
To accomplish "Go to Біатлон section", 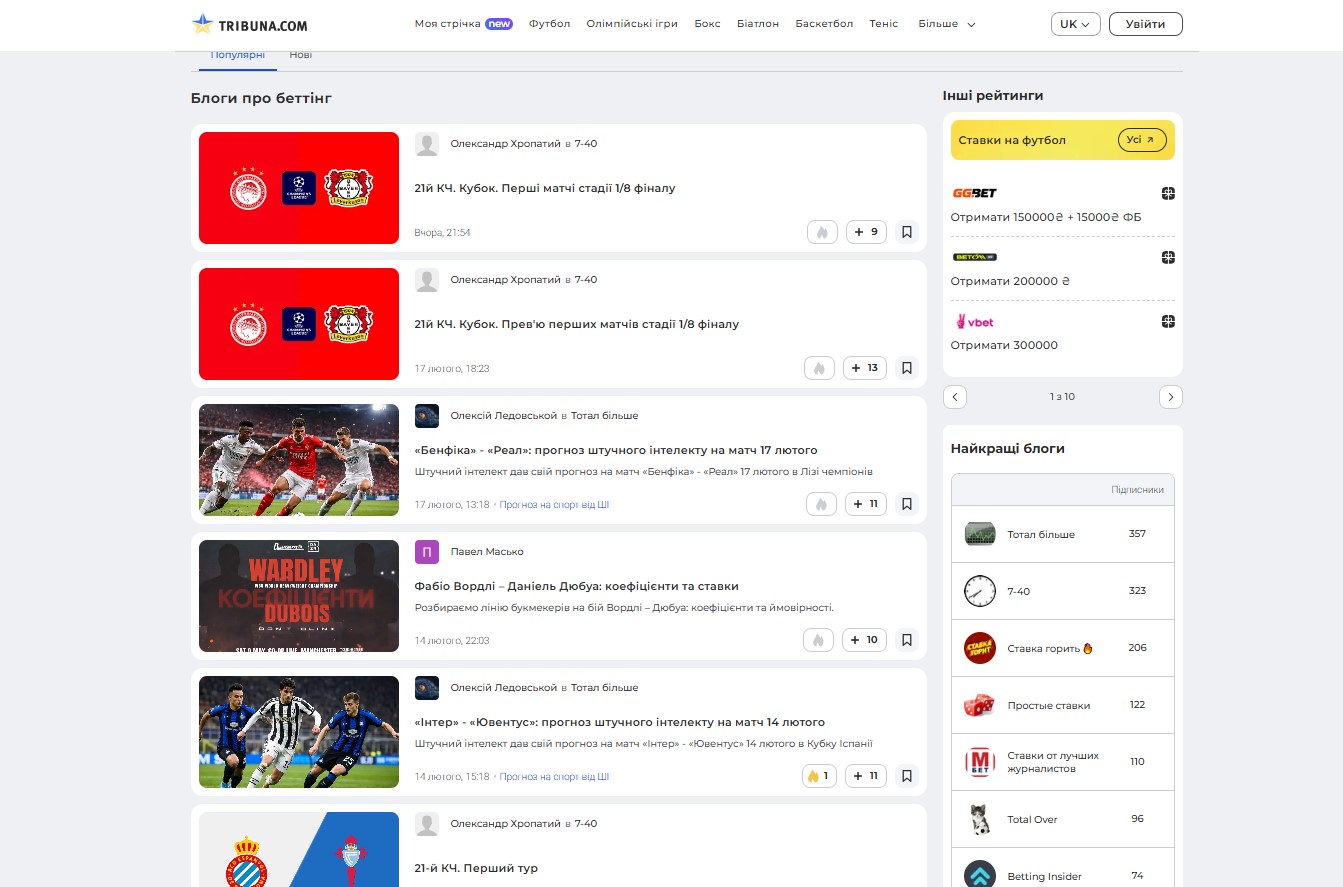I will coord(758,24).
